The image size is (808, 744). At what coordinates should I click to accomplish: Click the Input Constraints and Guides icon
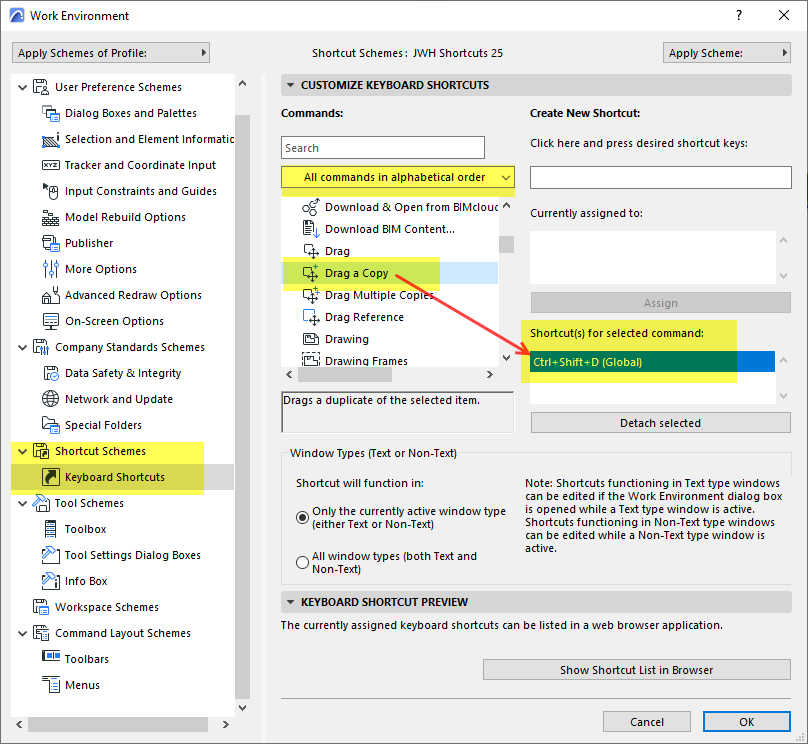coord(50,191)
